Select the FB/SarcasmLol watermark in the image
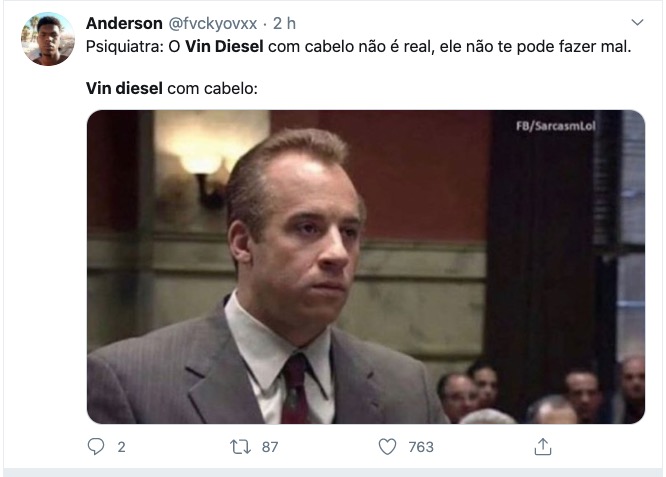This screenshot has height=477, width=666. 556,126
